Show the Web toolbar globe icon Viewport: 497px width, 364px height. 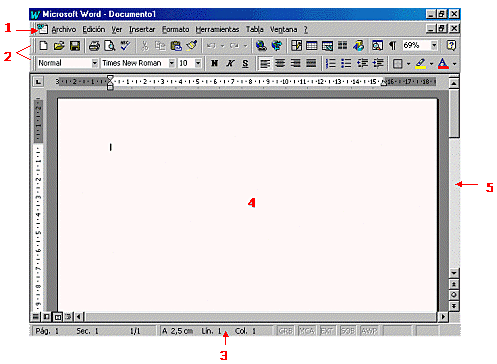pyautogui.click(x=277, y=46)
